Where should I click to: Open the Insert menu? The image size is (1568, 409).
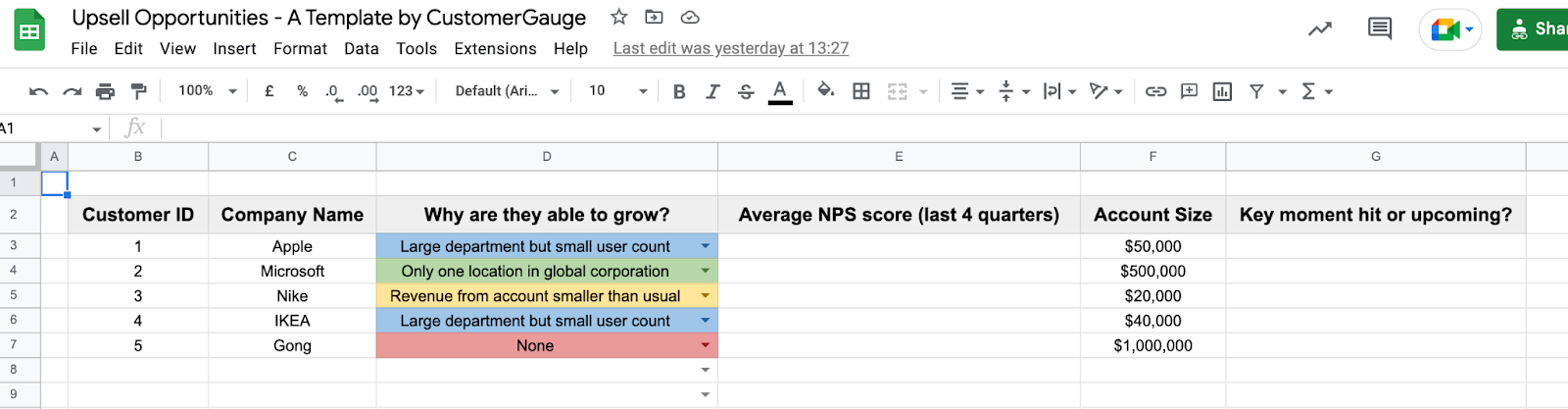pyautogui.click(x=234, y=48)
